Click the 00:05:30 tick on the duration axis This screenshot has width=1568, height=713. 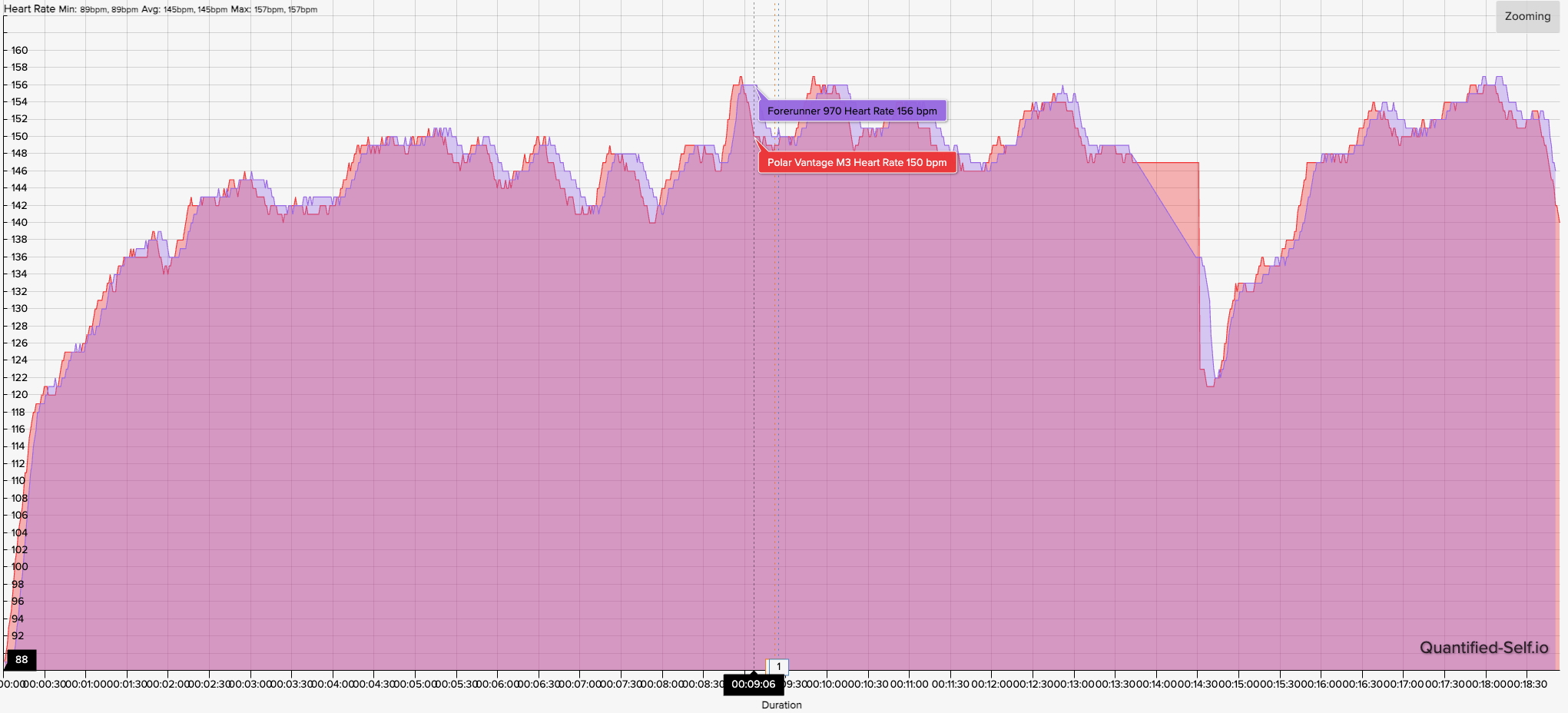(456, 684)
